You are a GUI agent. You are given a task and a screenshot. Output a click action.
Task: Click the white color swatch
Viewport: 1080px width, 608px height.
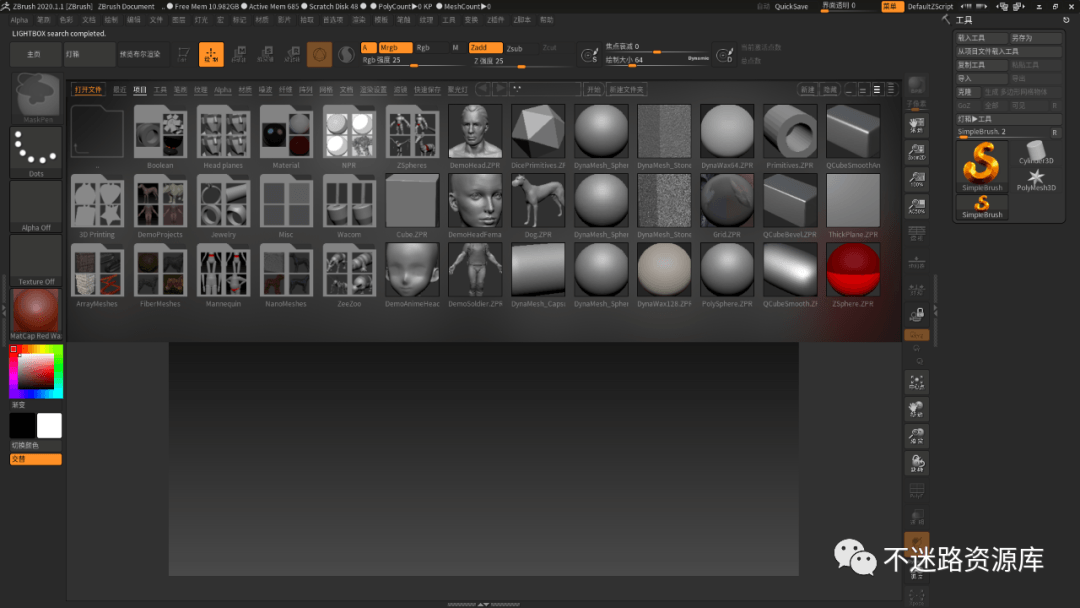coord(49,426)
